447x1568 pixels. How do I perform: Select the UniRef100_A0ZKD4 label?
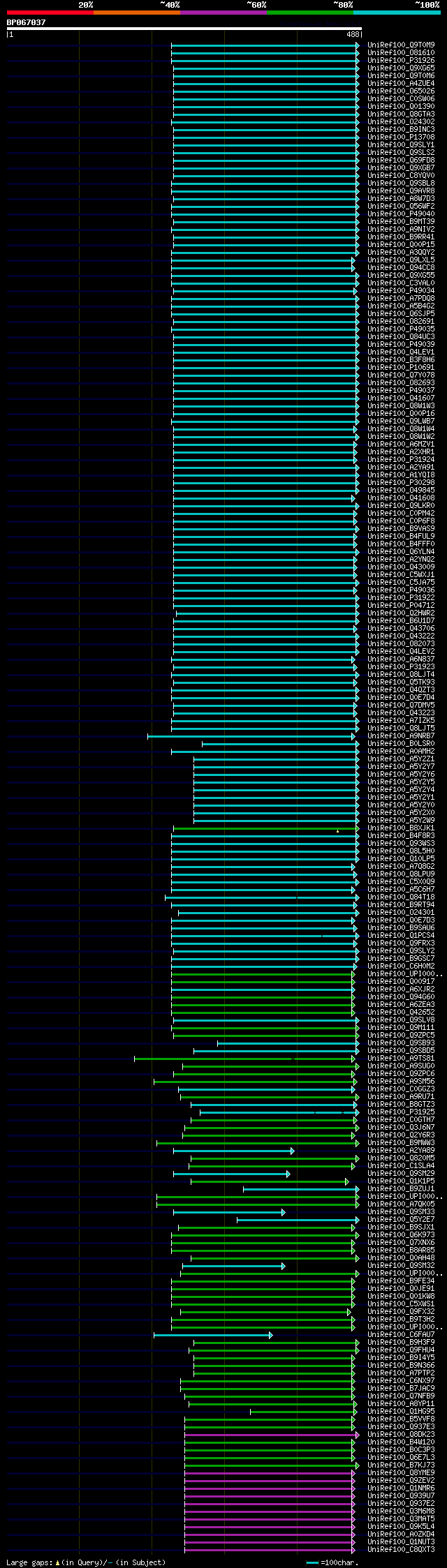click(401, 1535)
